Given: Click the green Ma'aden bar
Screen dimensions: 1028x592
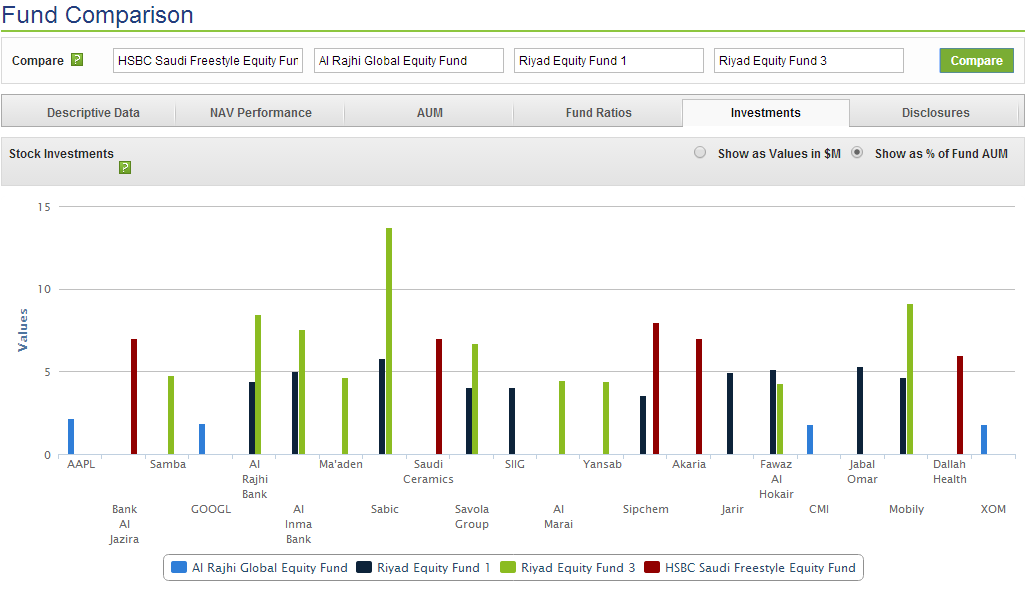Looking at the screenshot, I should click(x=345, y=416).
